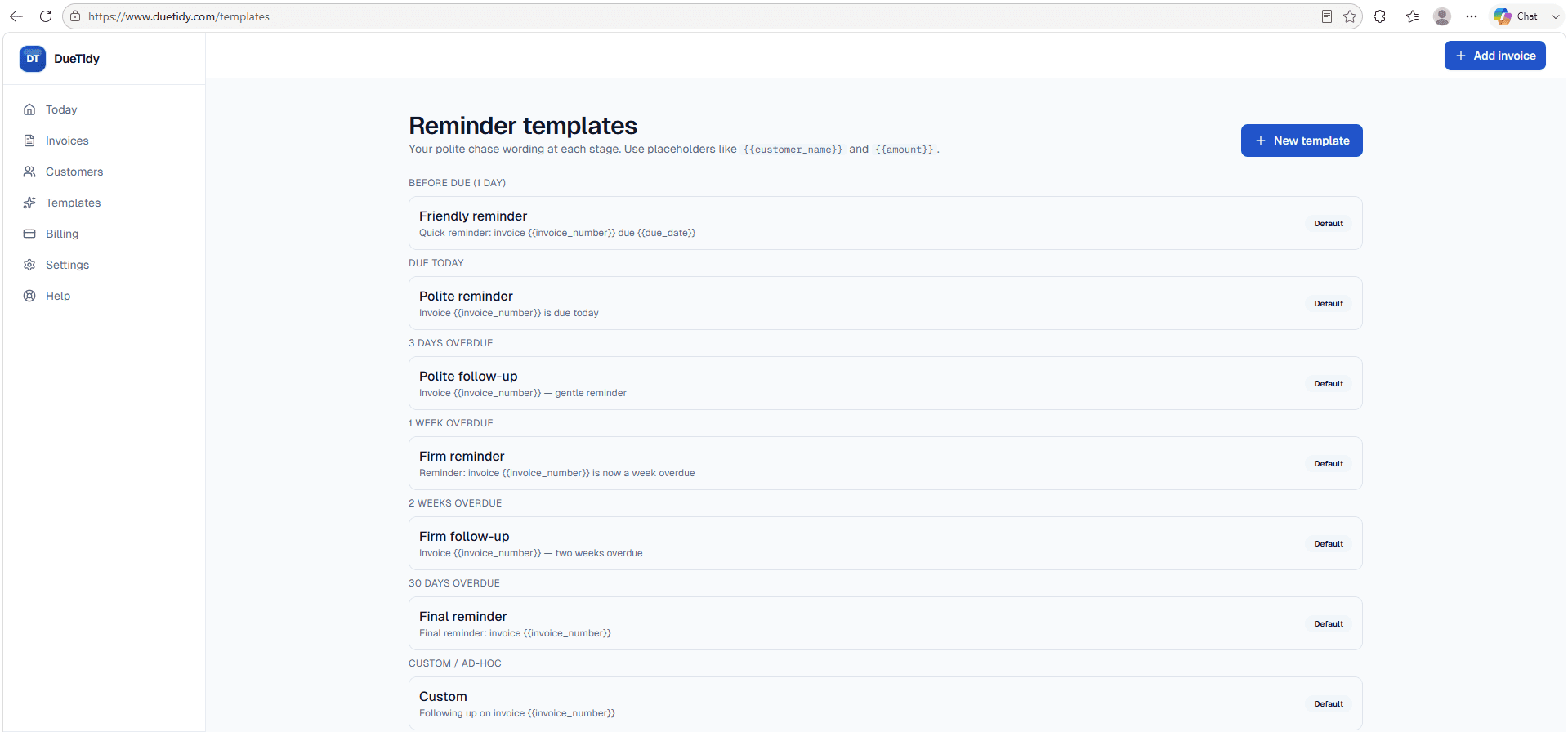
Task: Select Templates in sidebar
Action: coord(73,203)
